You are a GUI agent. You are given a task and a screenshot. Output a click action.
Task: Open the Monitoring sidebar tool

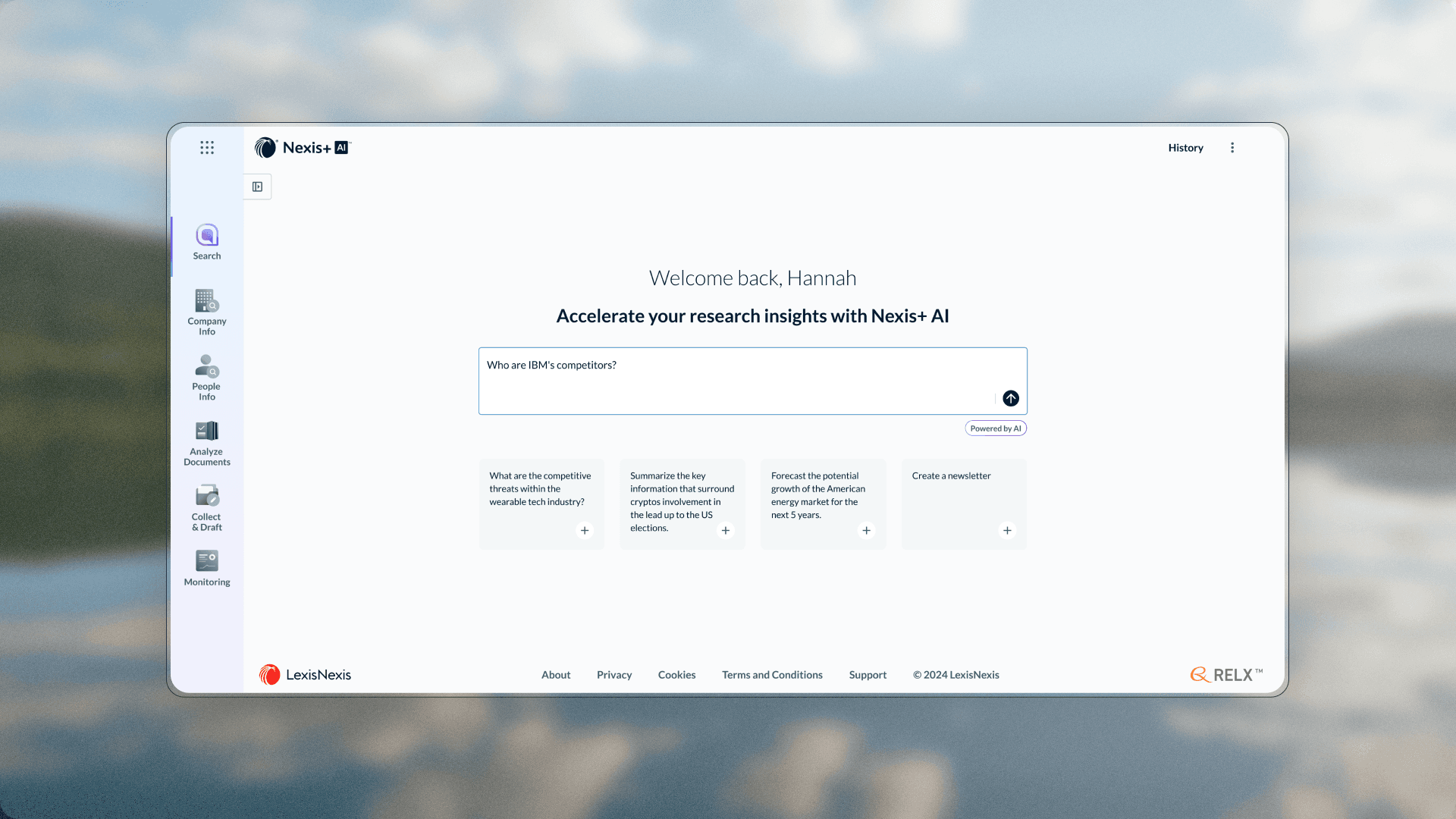coord(207,568)
